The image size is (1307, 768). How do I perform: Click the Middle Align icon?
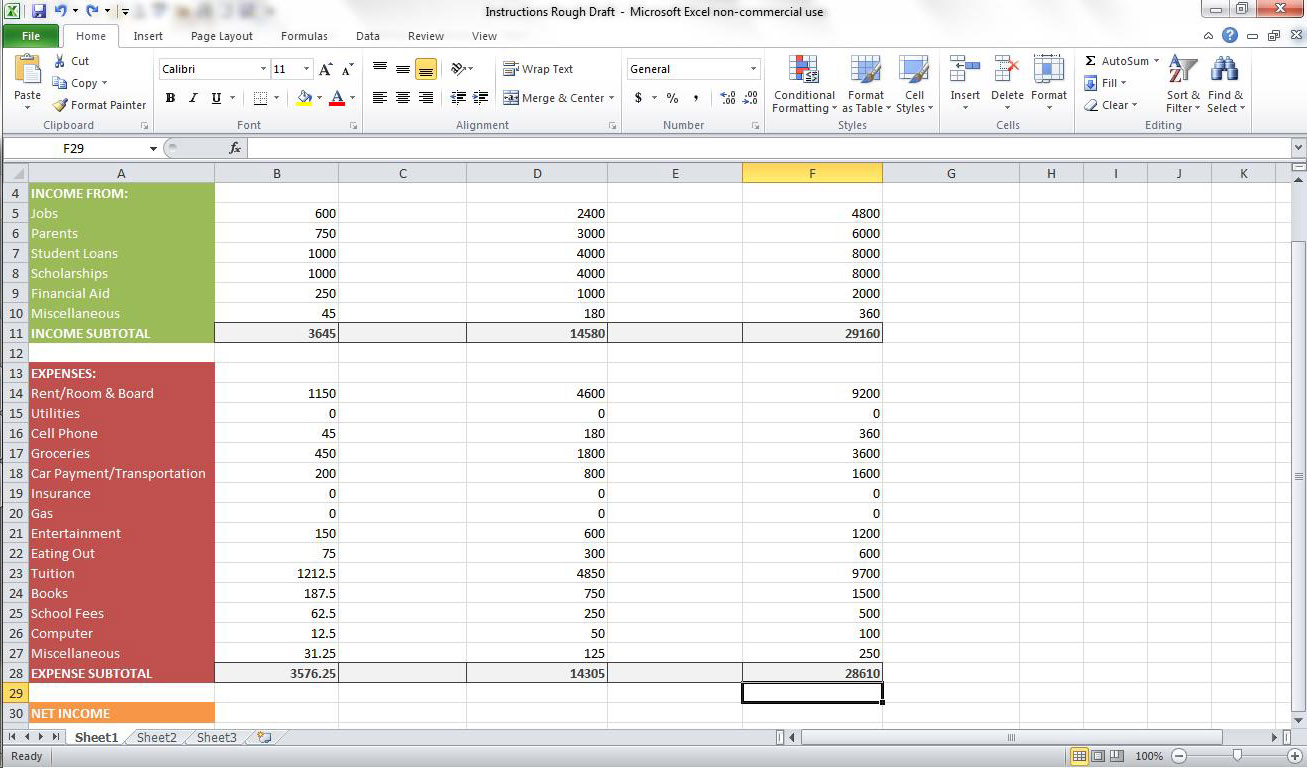(402, 69)
